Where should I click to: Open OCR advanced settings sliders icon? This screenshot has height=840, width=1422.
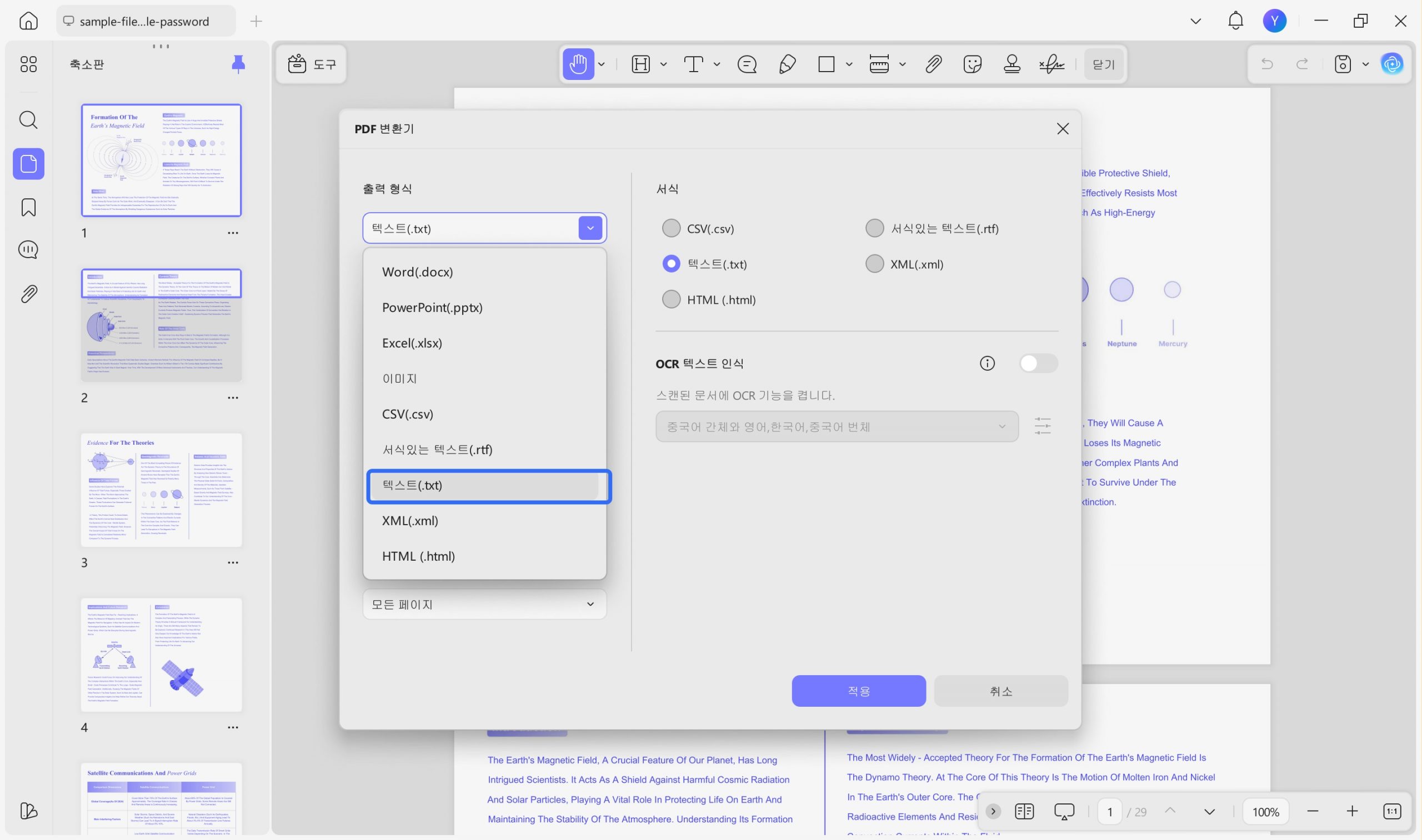pos(1042,426)
